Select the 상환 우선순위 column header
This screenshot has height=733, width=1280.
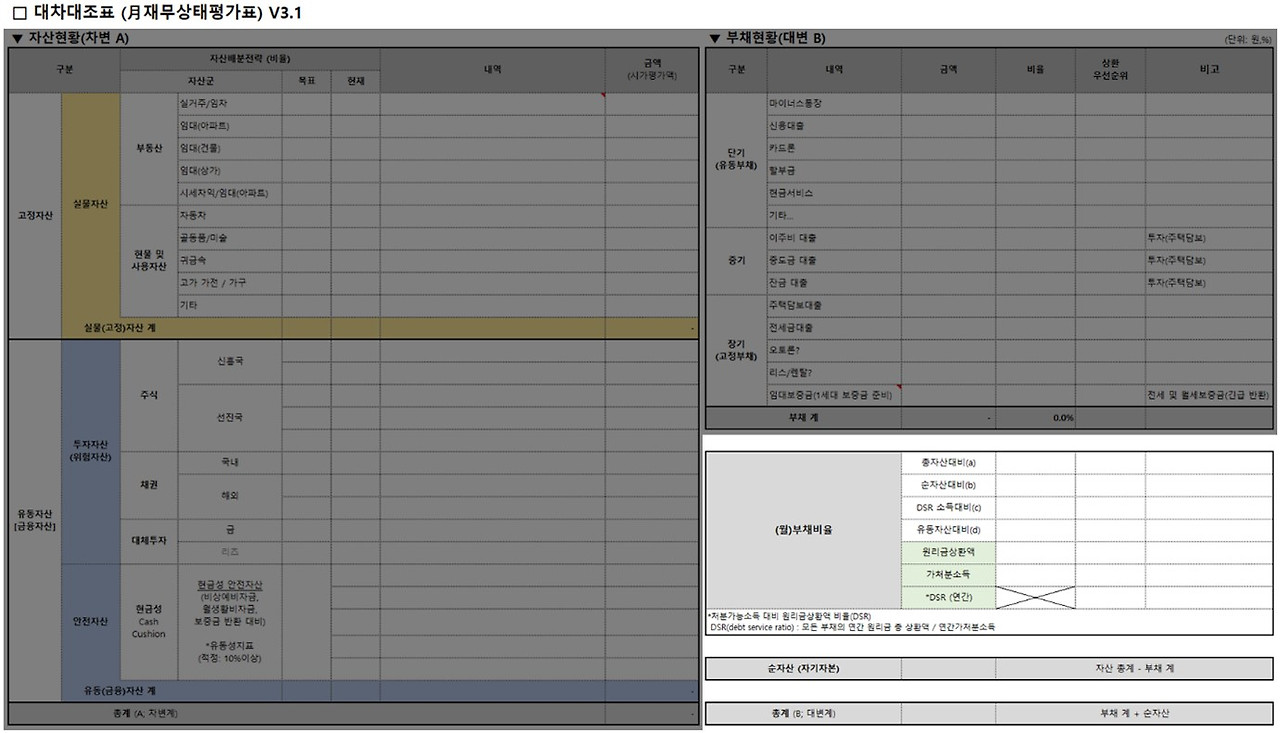coord(1110,70)
